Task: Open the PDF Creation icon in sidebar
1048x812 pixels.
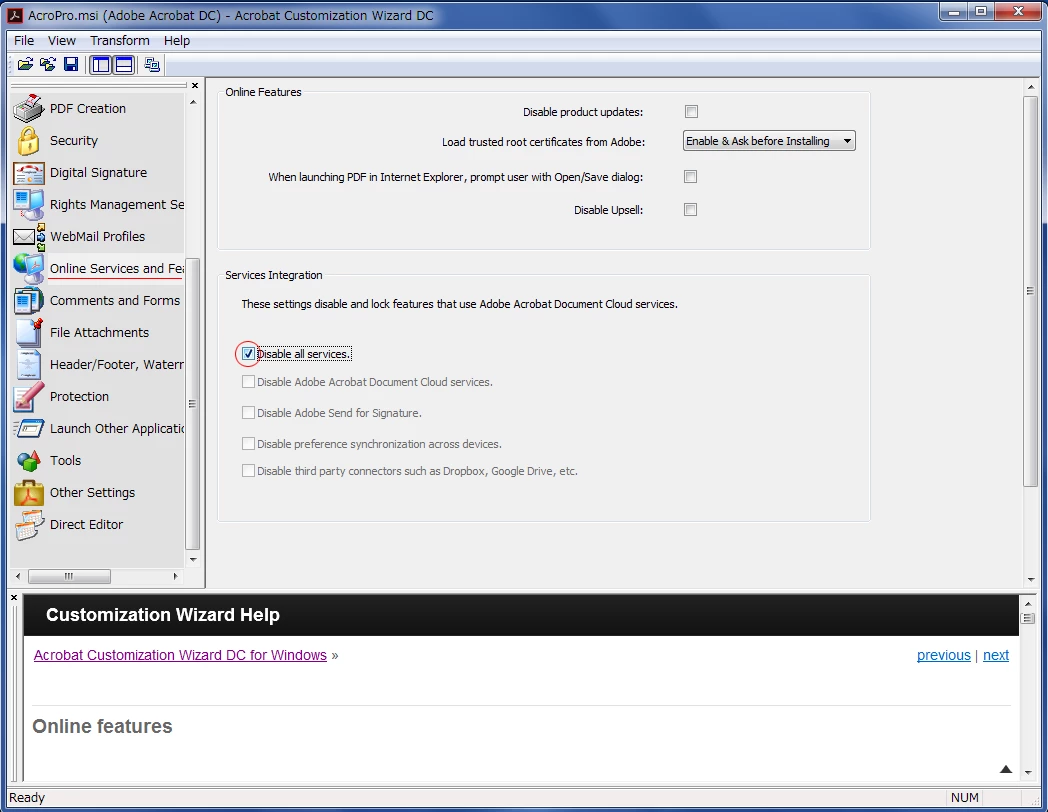Action: pos(29,108)
